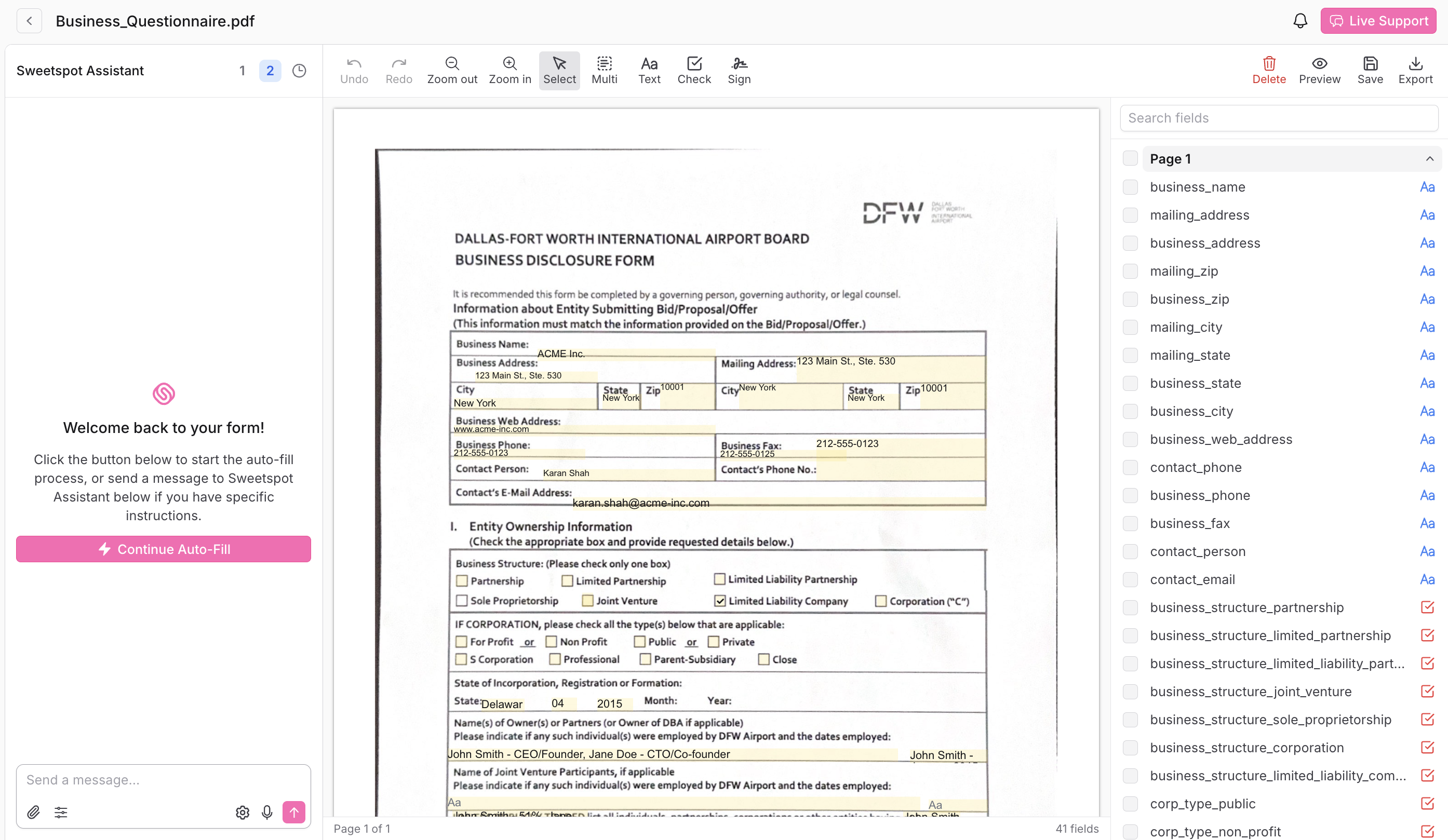
Task: Export the completed form
Action: point(1416,70)
